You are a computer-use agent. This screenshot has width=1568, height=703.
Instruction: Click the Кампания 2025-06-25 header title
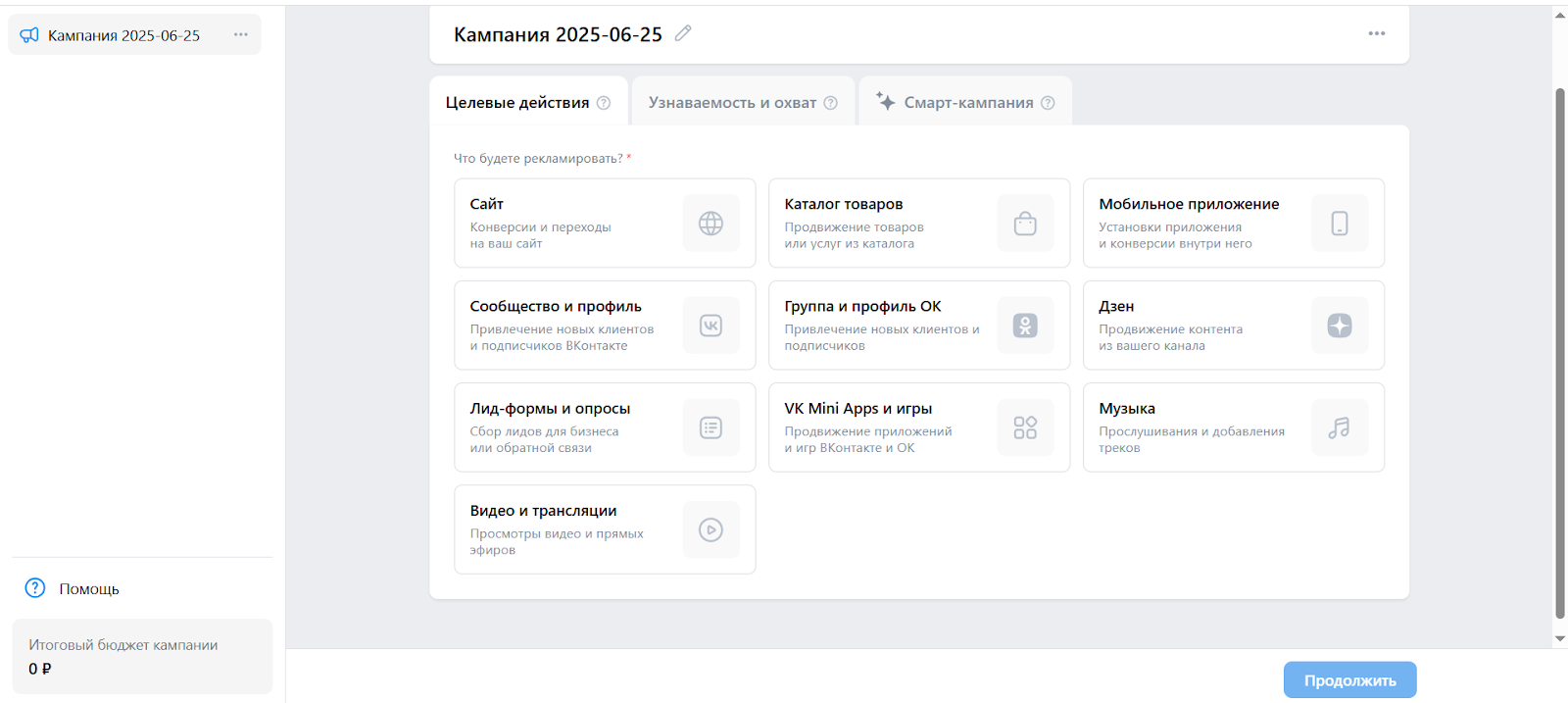[558, 34]
